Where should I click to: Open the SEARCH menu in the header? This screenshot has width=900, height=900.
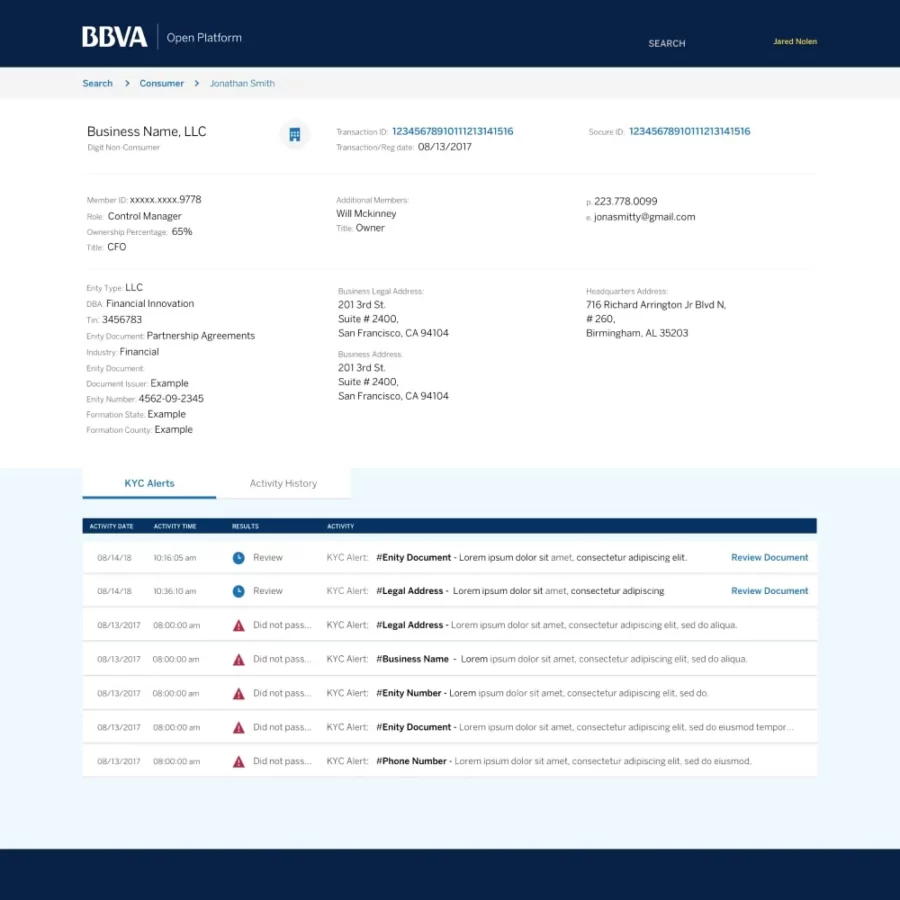[x=666, y=43]
